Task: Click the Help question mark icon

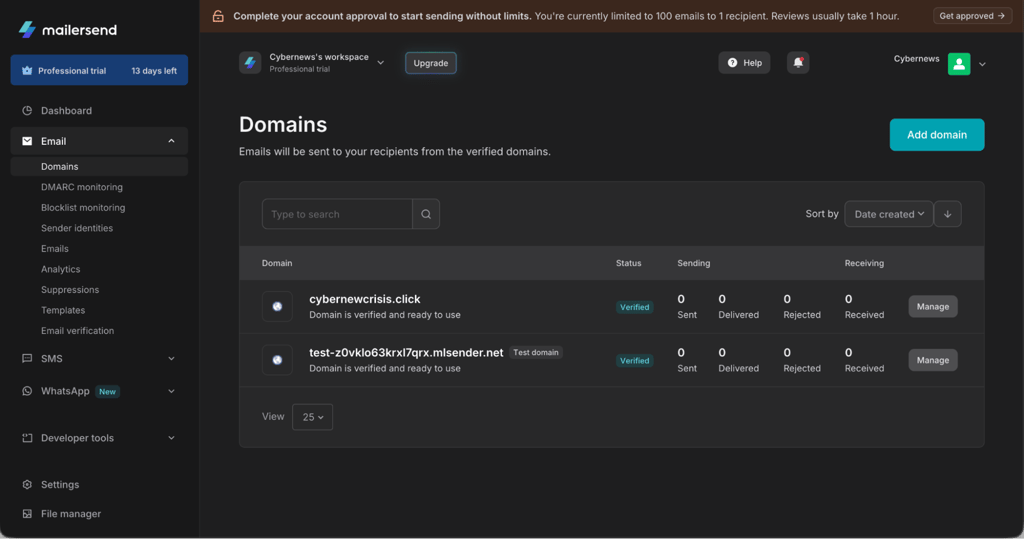Action: point(732,63)
